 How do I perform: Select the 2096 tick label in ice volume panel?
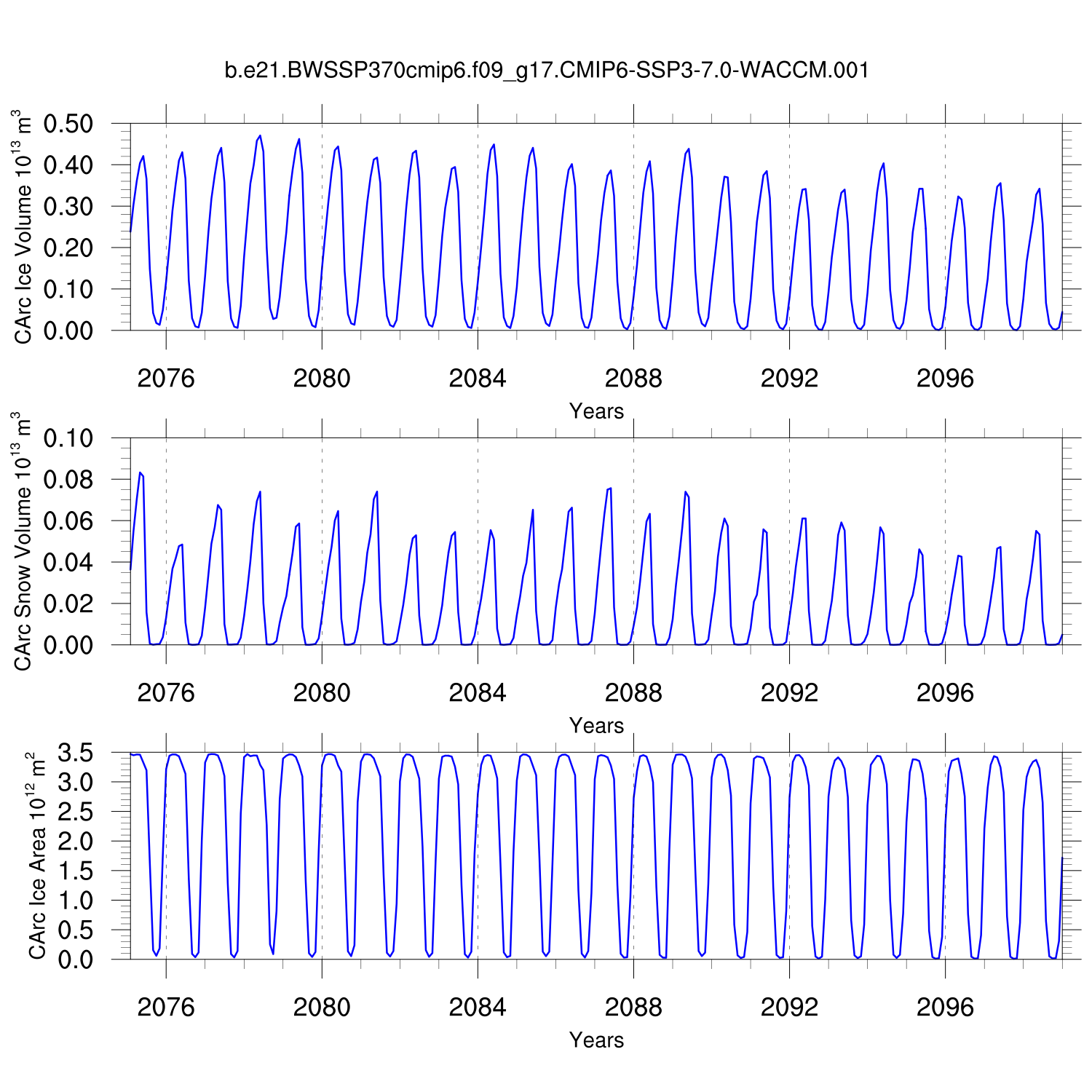click(945, 379)
